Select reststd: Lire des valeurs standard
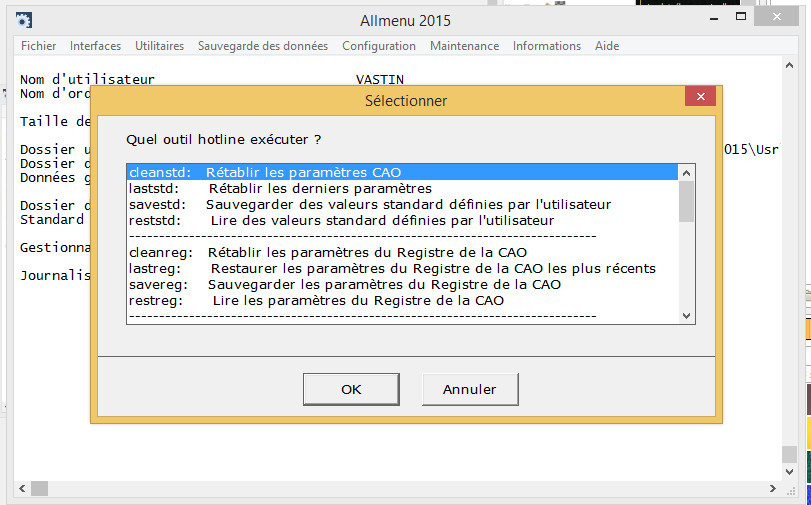Image resolution: width=811 pixels, height=505 pixels. [x=402, y=220]
